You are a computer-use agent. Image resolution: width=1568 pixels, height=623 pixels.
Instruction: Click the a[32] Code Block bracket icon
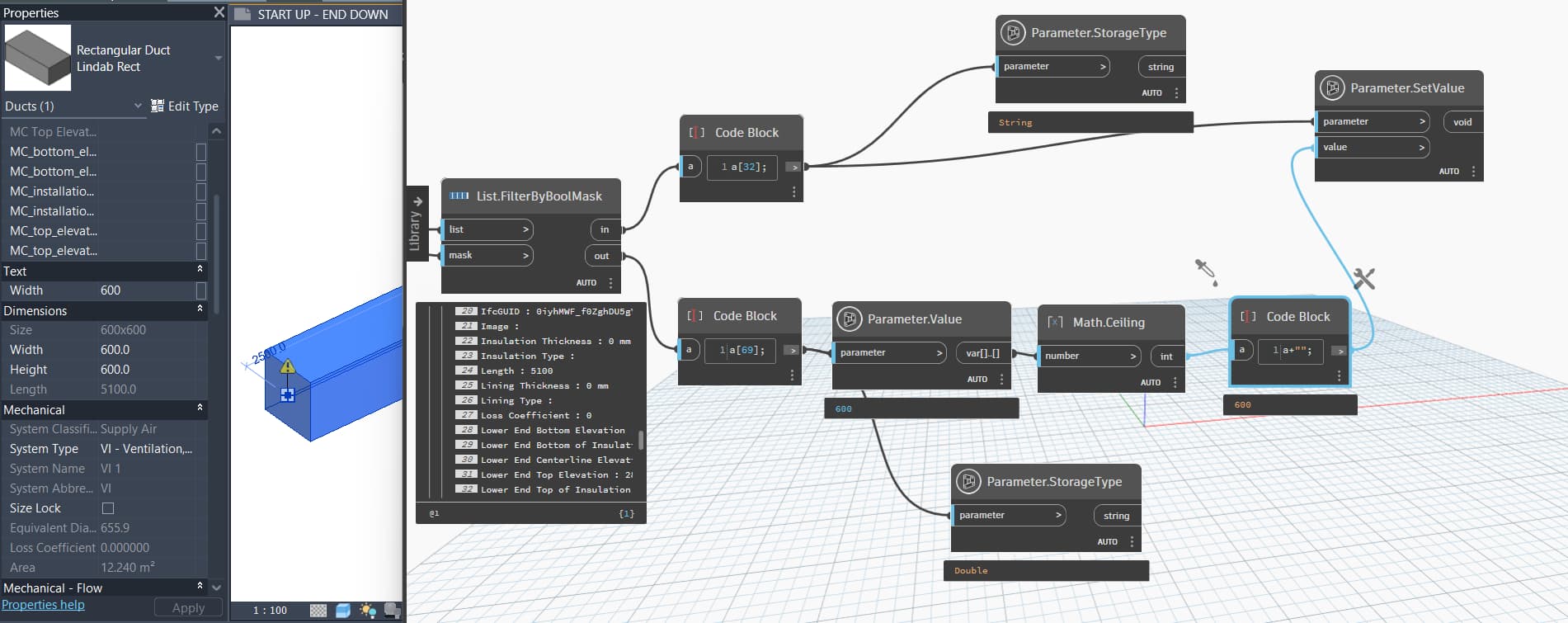click(x=697, y=133)
